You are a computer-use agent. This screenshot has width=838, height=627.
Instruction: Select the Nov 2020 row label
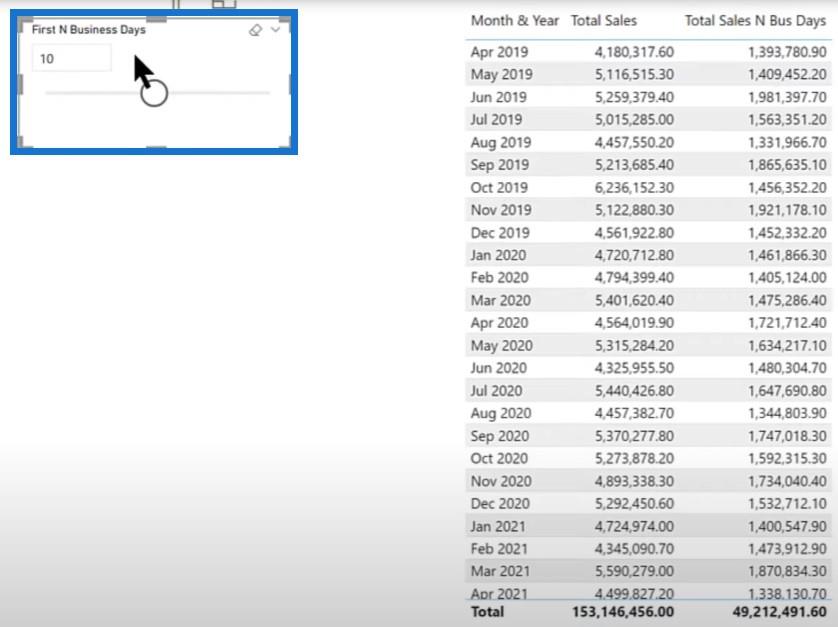pos(501,481)
